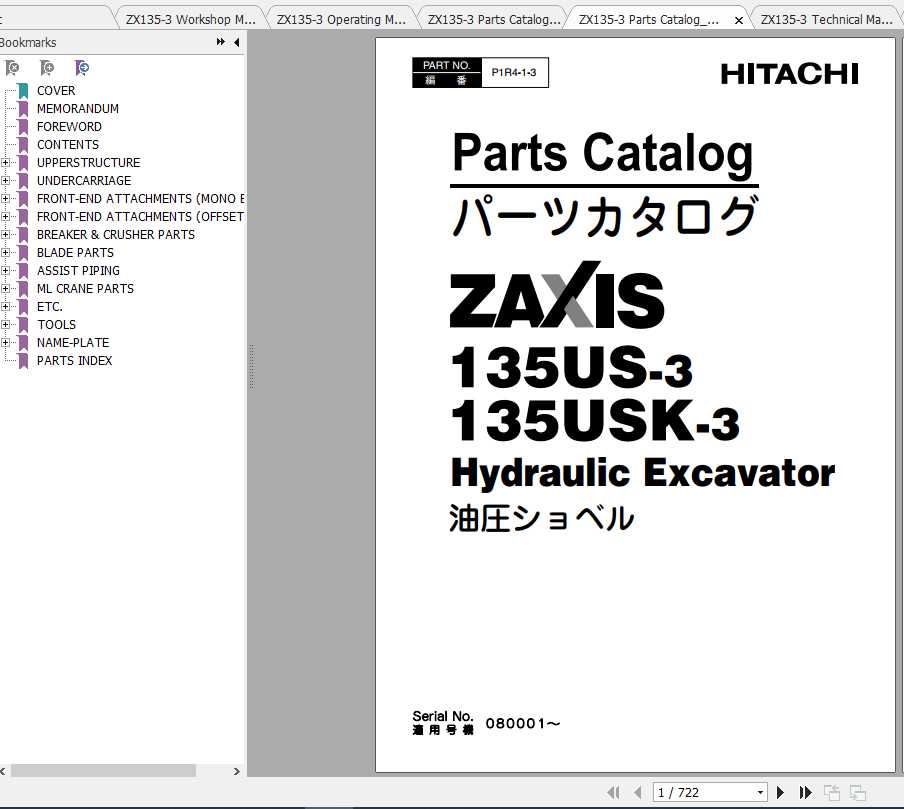Click the next view skip icon
This screenshot has height=809, width=904.
(x=806, y=792)
